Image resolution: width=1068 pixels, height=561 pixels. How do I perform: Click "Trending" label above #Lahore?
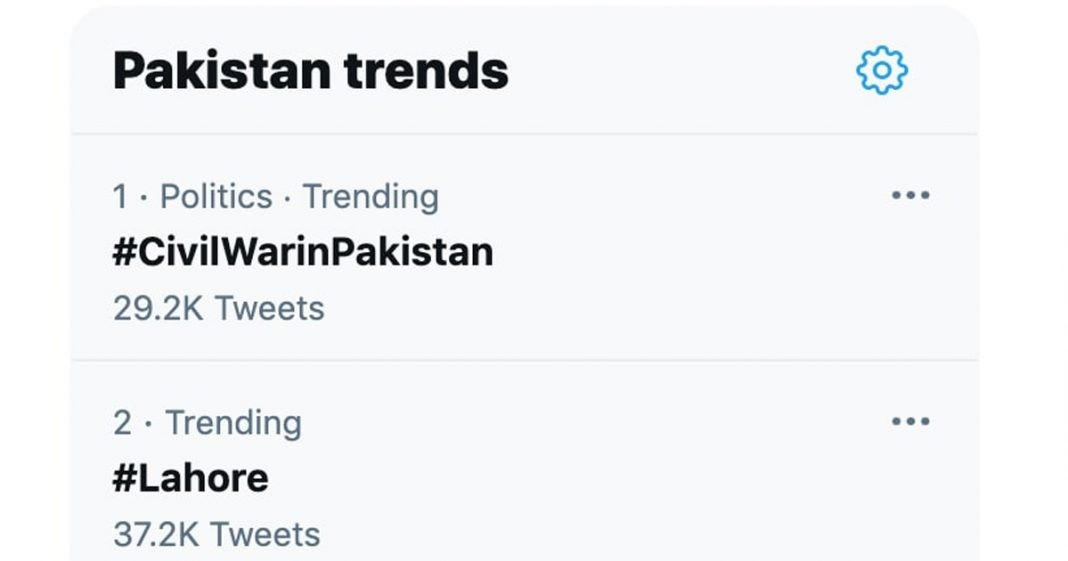(233, 423)
